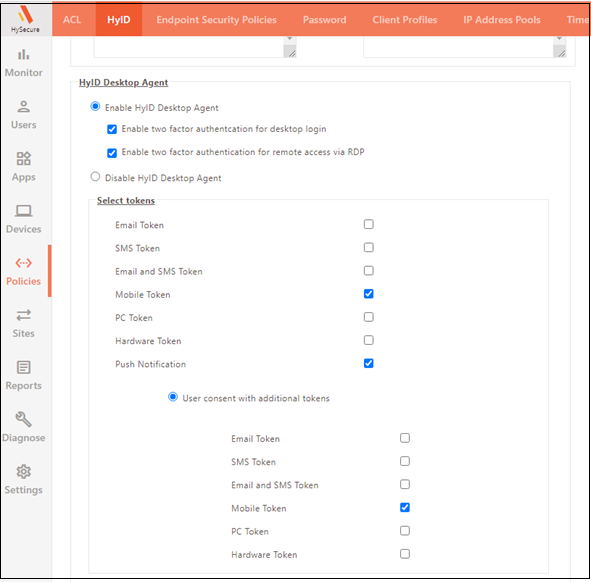The height and width of the screenshot is (582, 591).
Task: Open the Users sidebar icon
Action: (23, 107)
